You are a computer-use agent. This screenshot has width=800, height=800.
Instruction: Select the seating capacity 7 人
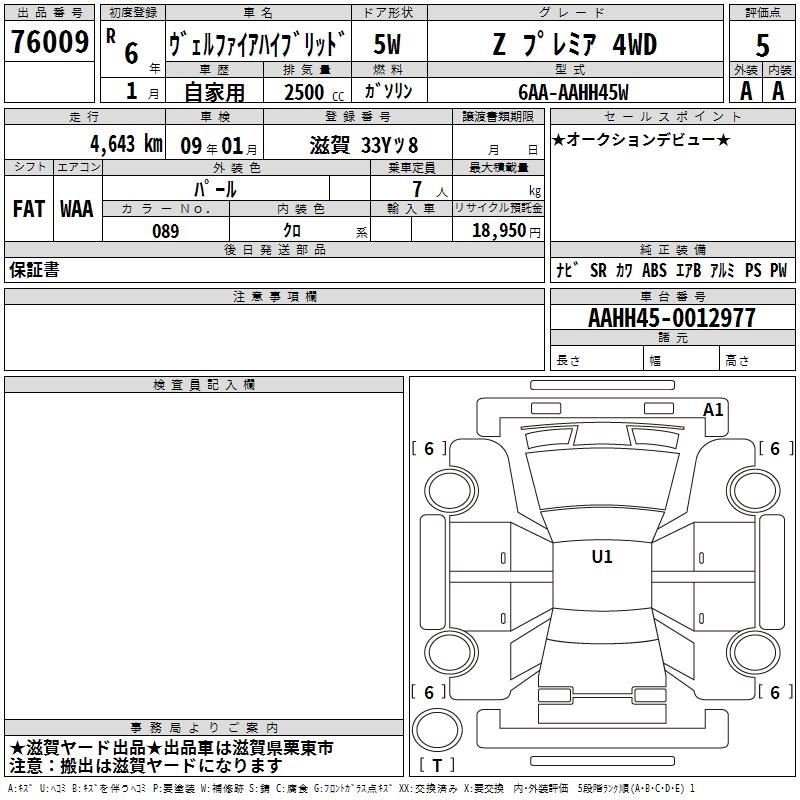point(430,189)
